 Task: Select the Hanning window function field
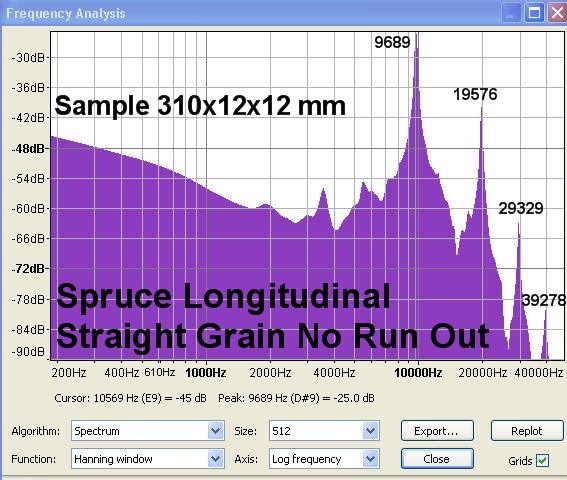[x=140, y=459]
